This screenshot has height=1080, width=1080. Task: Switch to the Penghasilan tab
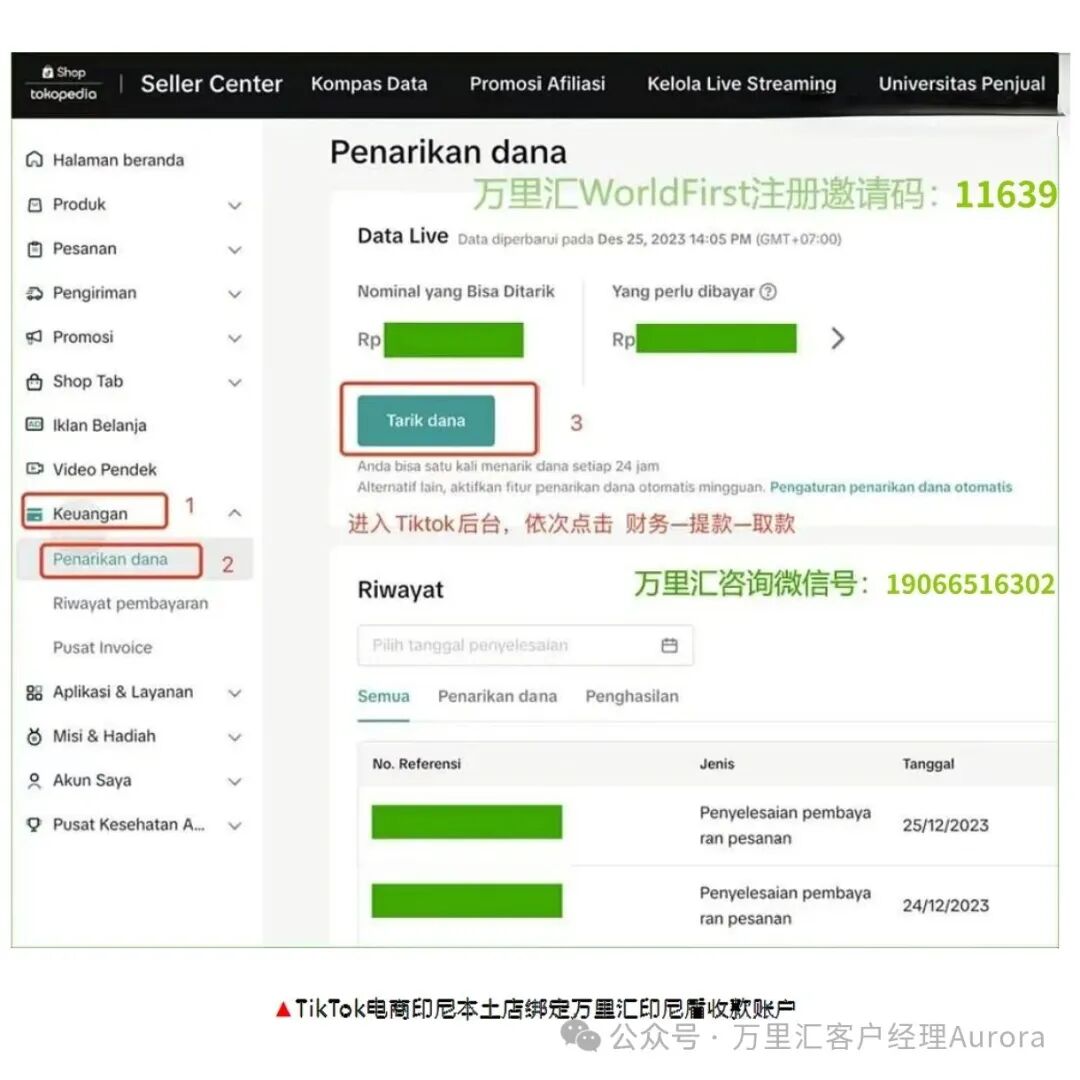coord(632,696)
